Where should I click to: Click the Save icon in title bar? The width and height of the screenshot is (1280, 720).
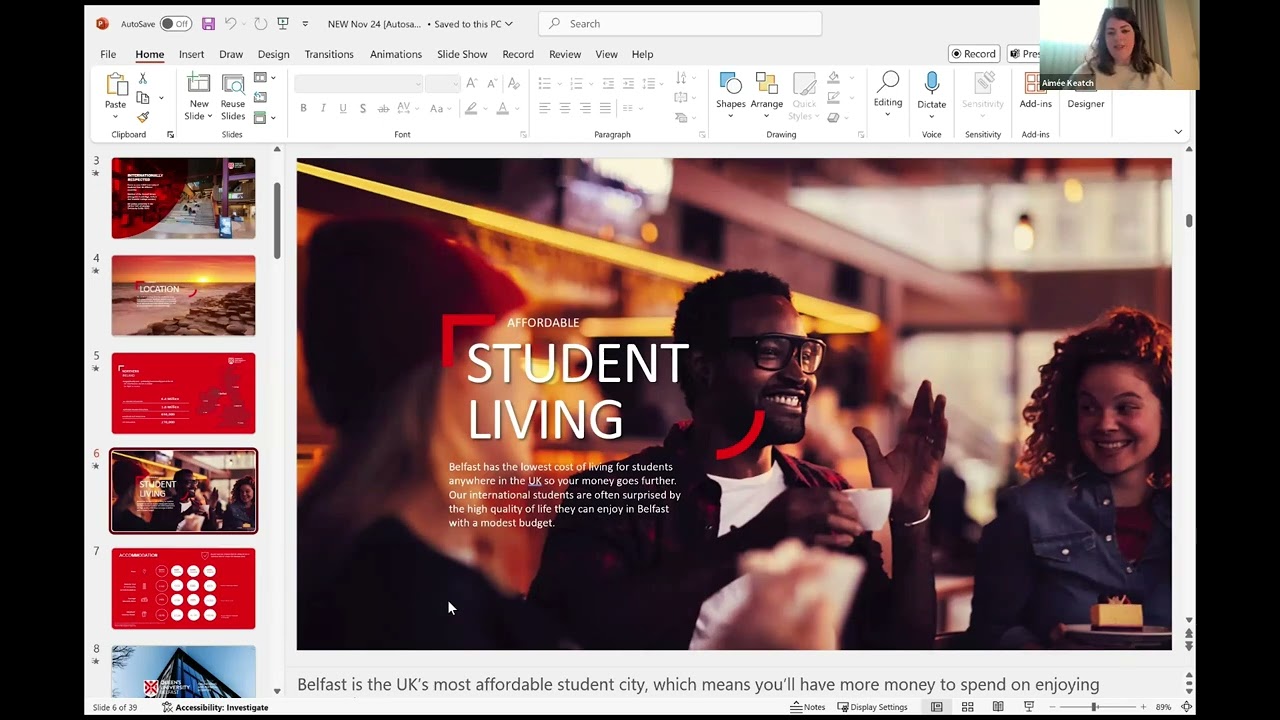[208, 23]
